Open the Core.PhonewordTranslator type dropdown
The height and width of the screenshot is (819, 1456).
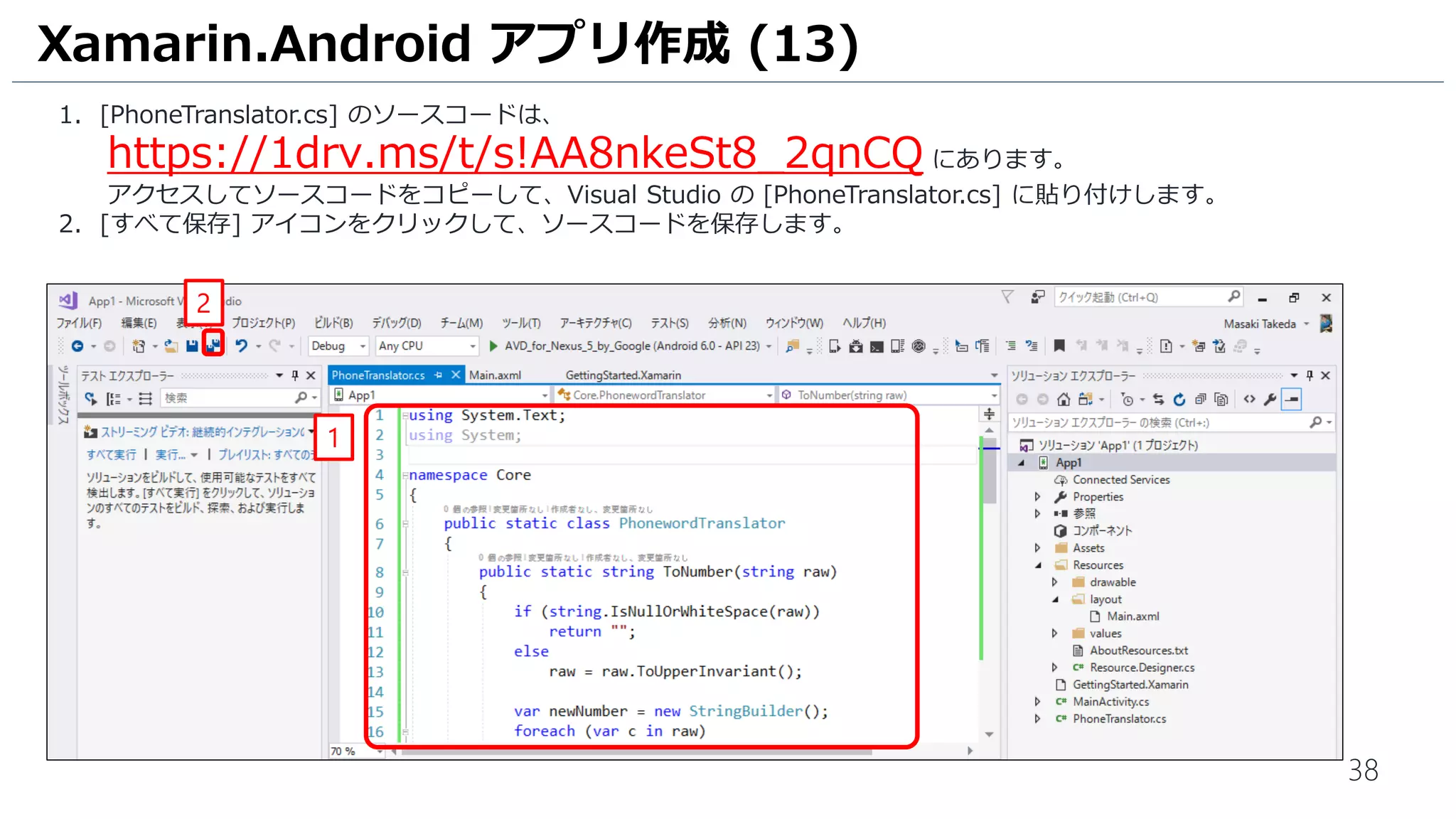(x=664, y=395)
